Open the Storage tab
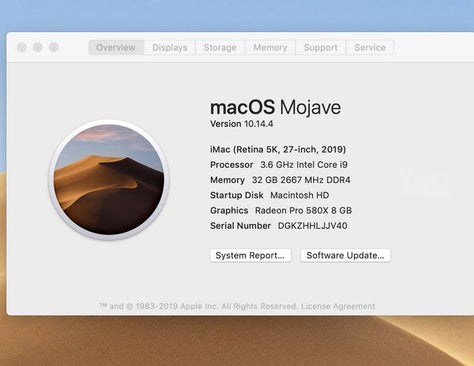 (x=220, y=48)
